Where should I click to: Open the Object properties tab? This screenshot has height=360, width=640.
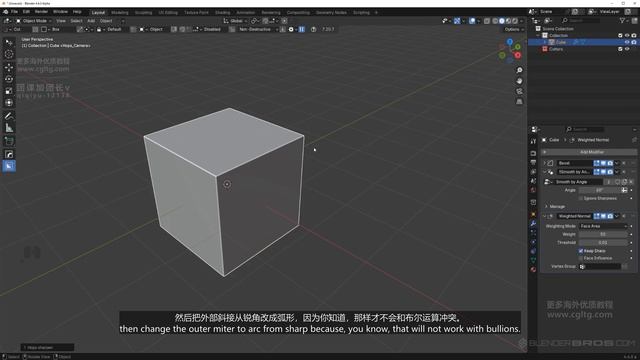[x=533, y=214]
